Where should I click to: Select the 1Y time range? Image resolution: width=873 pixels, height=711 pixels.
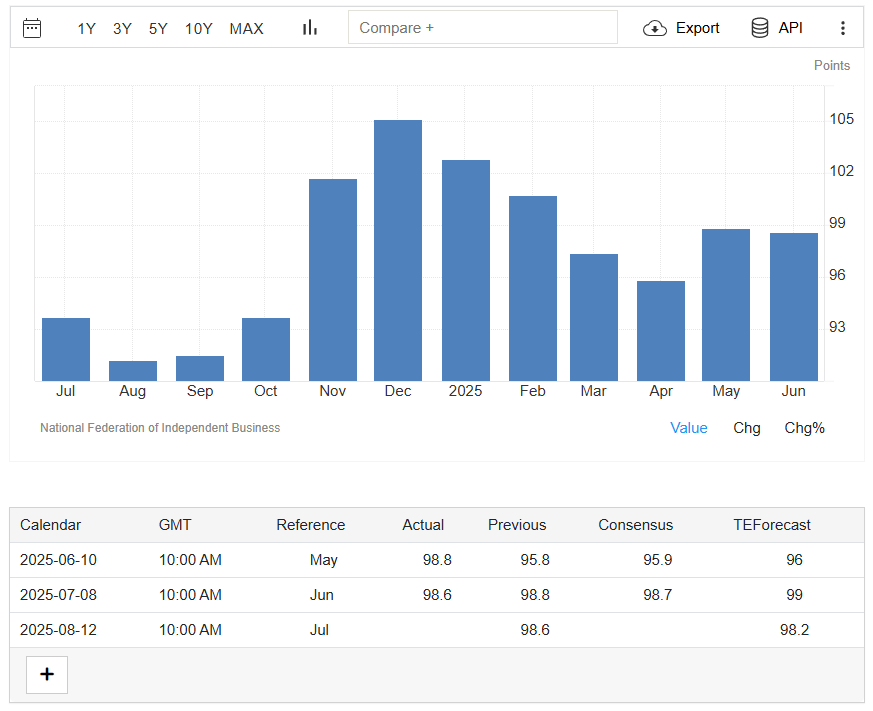click(x=86, y=28)
